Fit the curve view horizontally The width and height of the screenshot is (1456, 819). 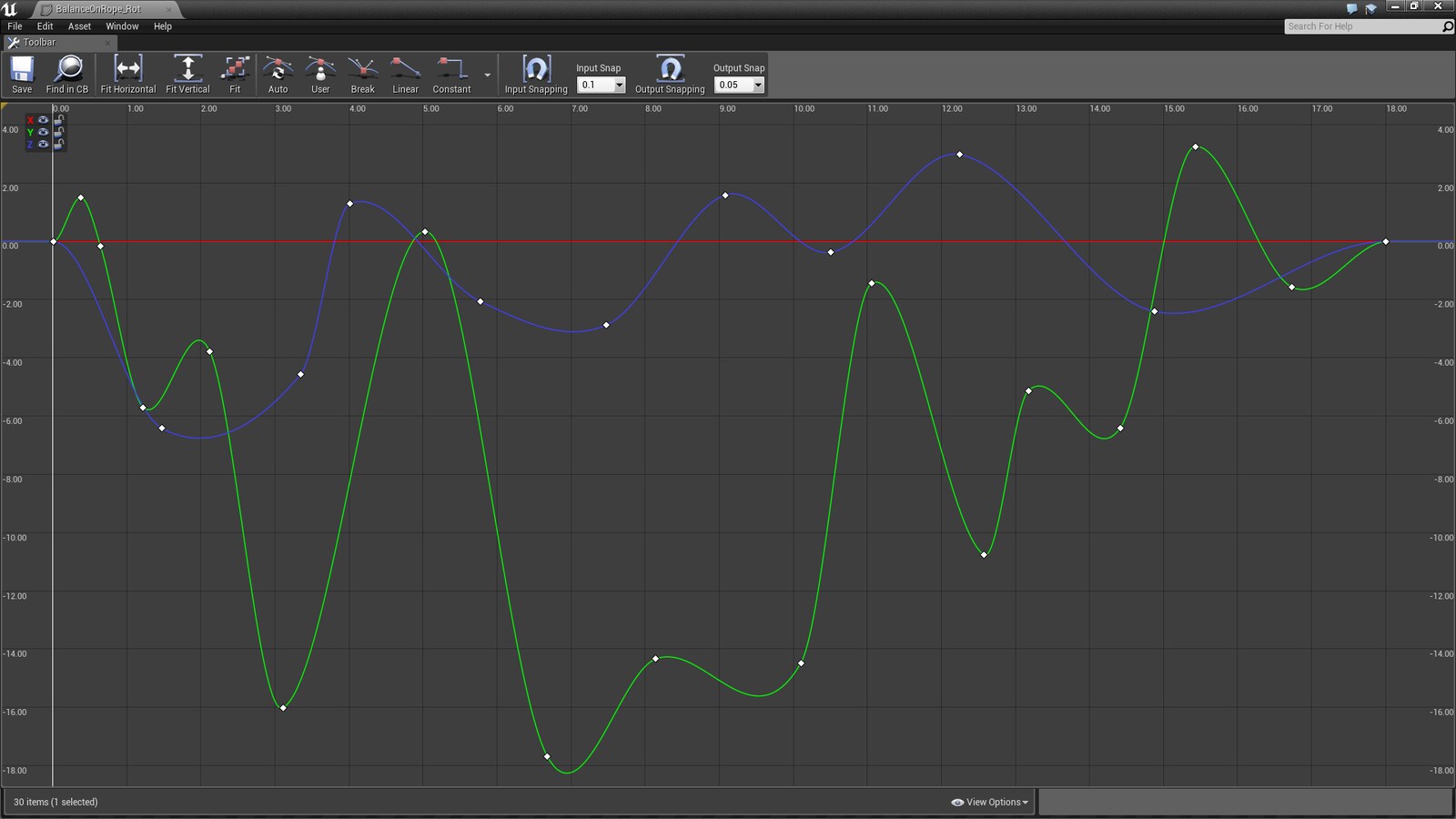pyautogui.click(x=127, y=74)
